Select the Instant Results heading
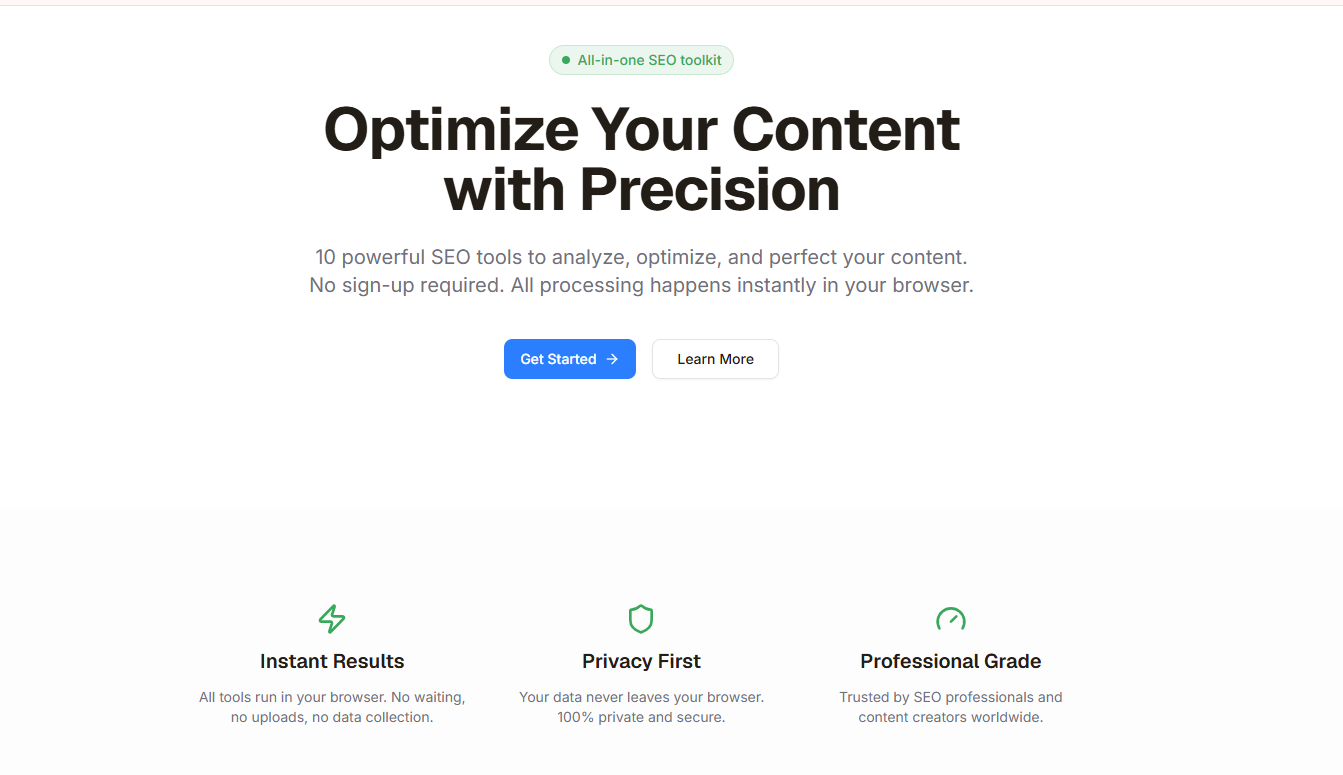The width and height of the screenshot is (1343, 775). click(332, 661)
